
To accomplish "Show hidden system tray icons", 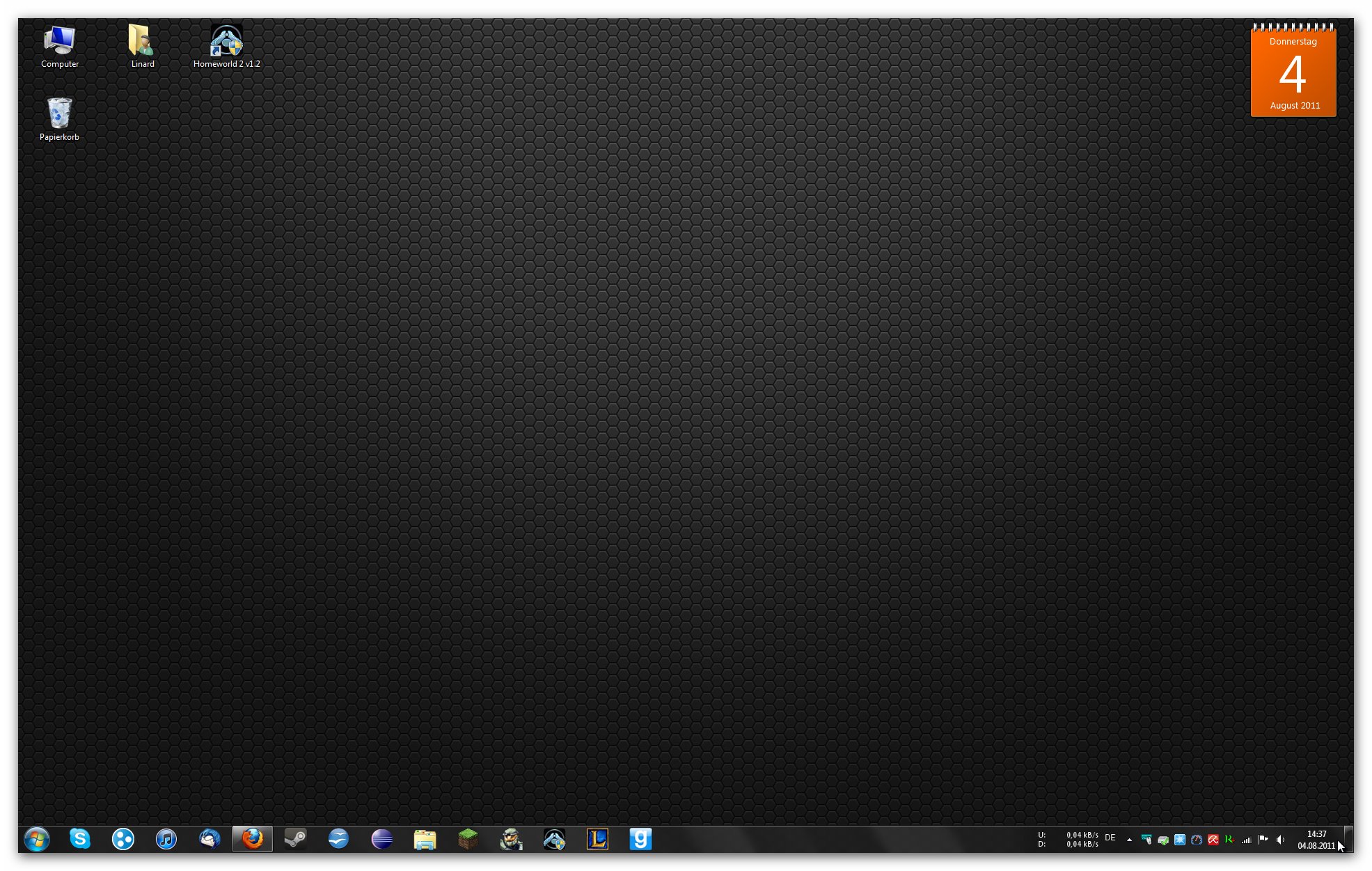I will (1129, 840).
